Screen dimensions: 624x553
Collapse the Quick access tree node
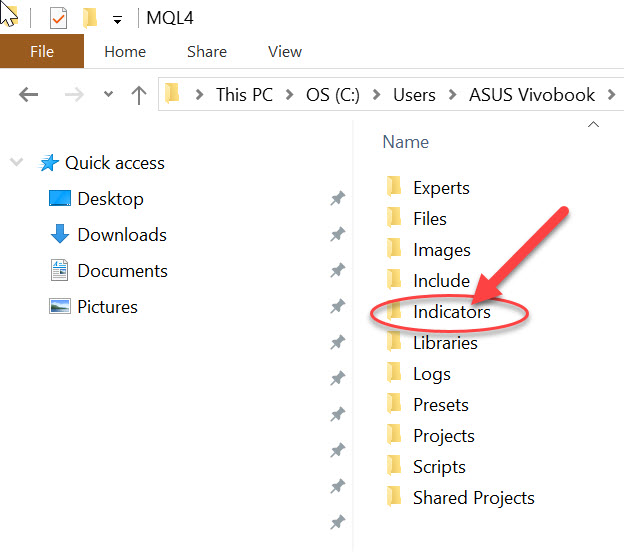16,162
